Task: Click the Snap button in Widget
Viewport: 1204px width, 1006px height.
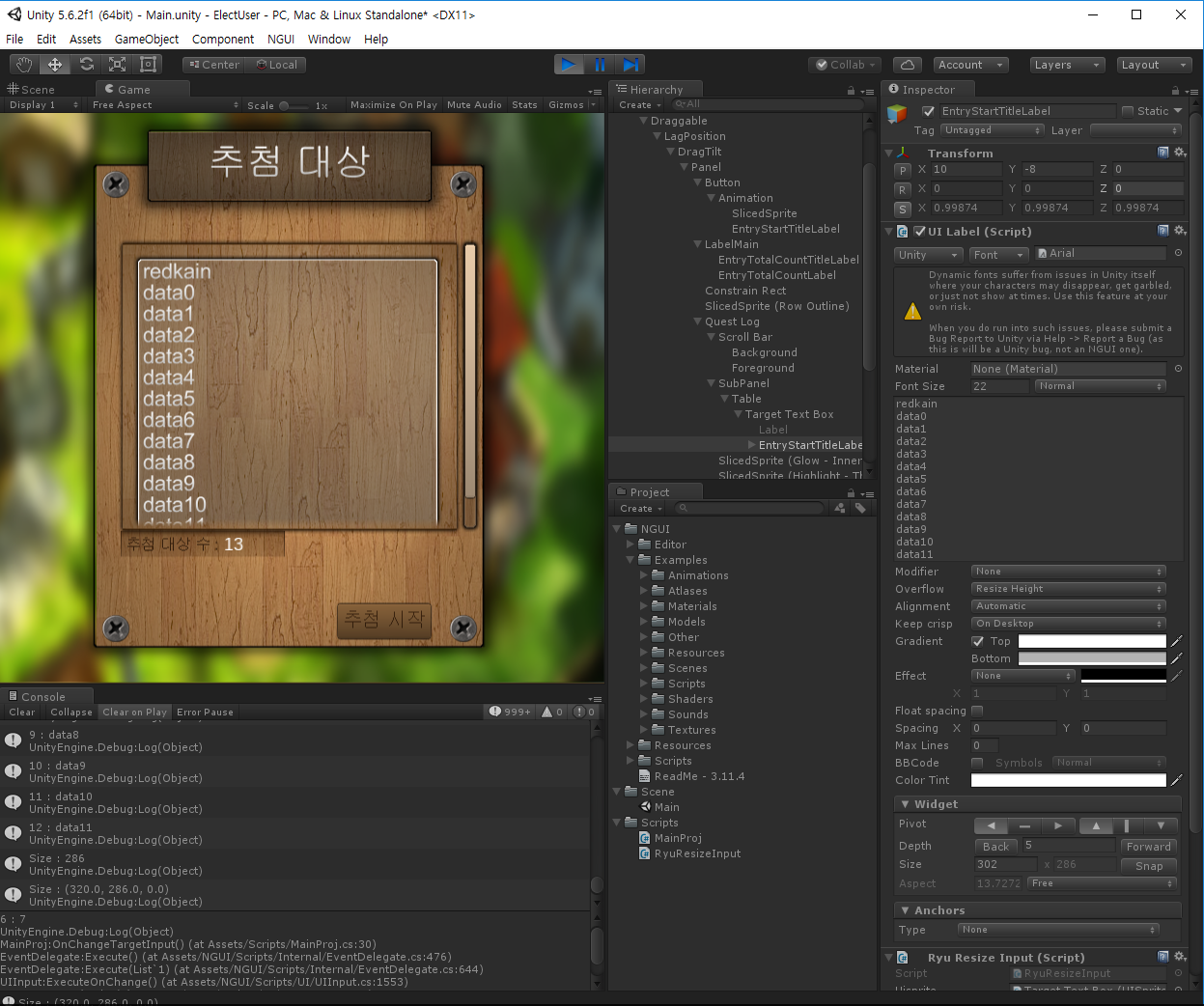Action: click(x=1148, y=866)
